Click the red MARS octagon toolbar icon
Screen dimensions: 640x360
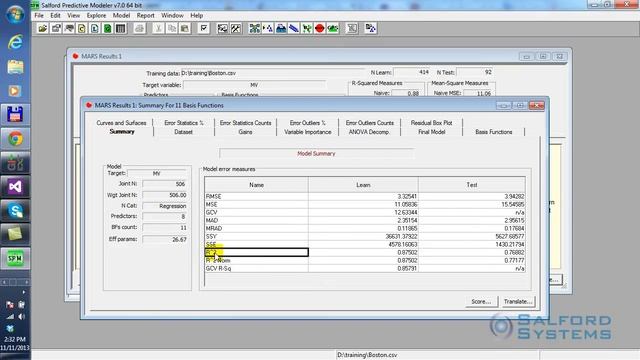pyautogui.click(x=320, y=28)
